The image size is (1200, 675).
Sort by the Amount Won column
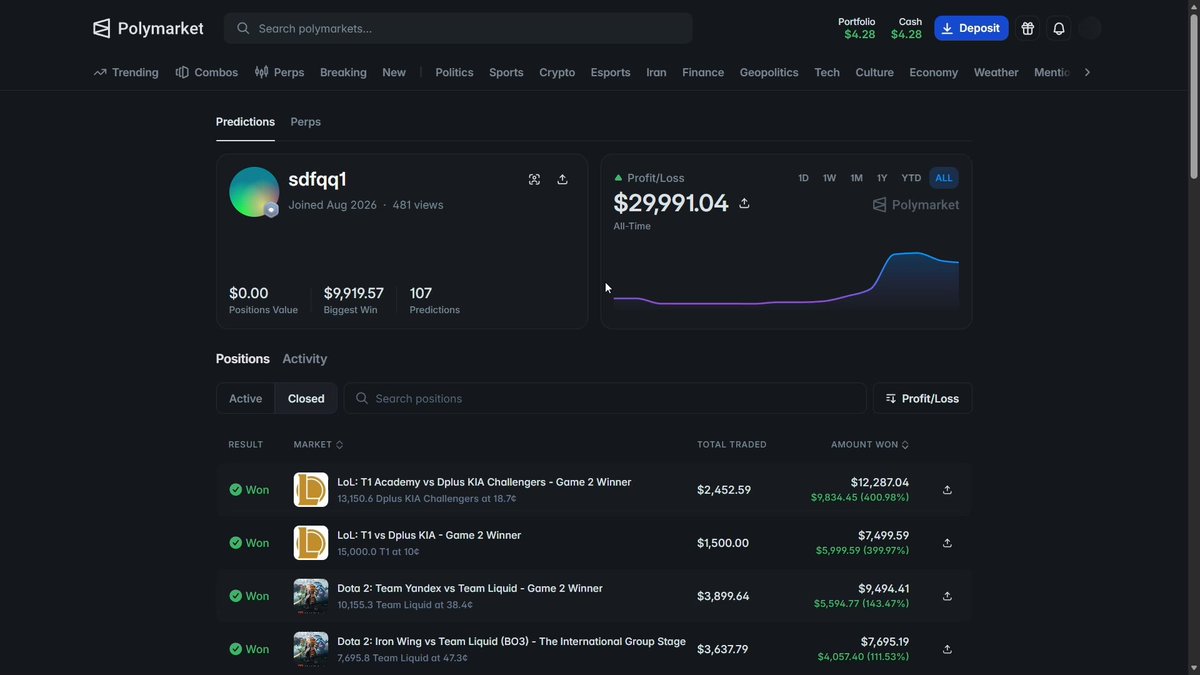tap(870, 445)
